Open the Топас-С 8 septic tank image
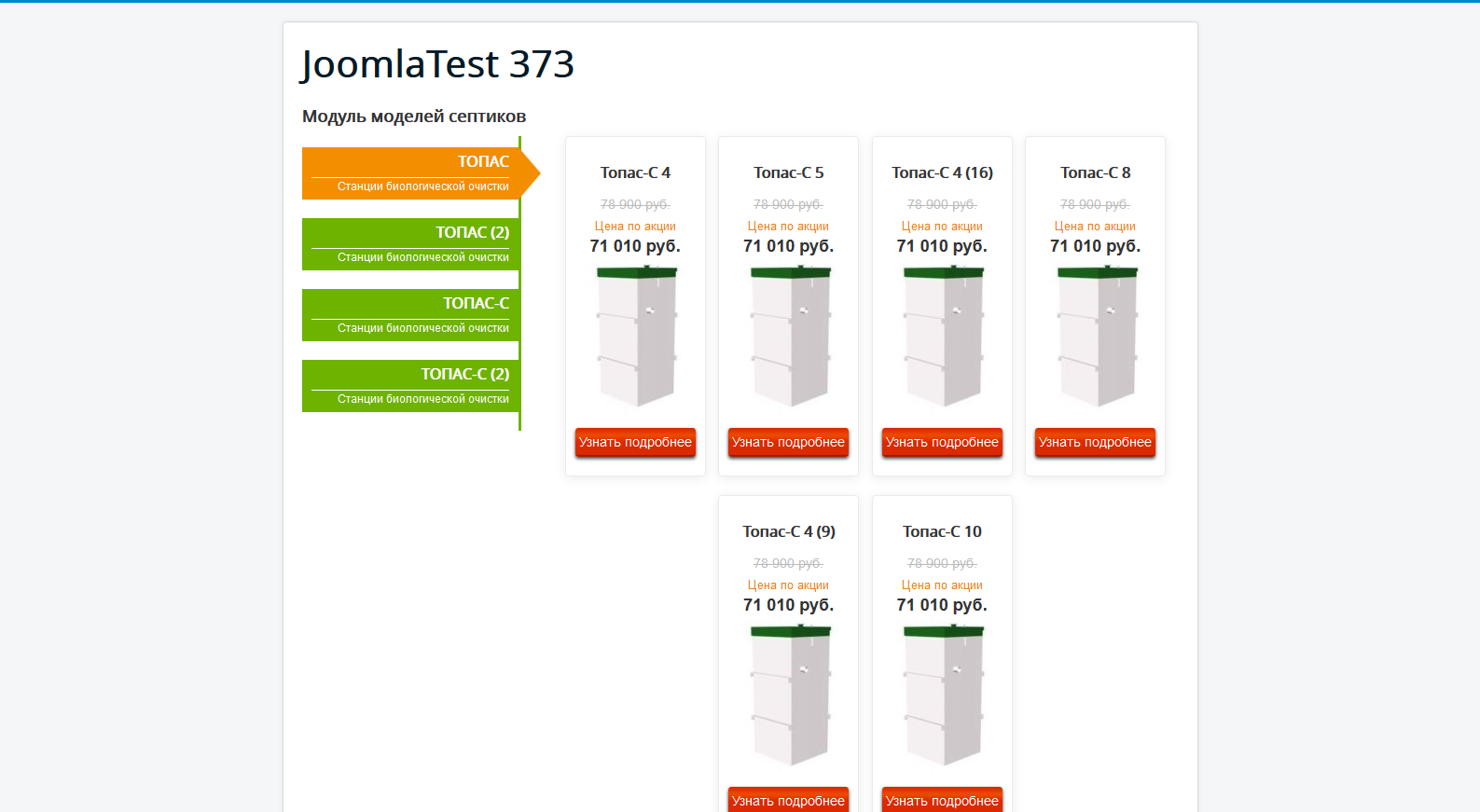Viewport: 1480px width, 812px height. 1097,337
